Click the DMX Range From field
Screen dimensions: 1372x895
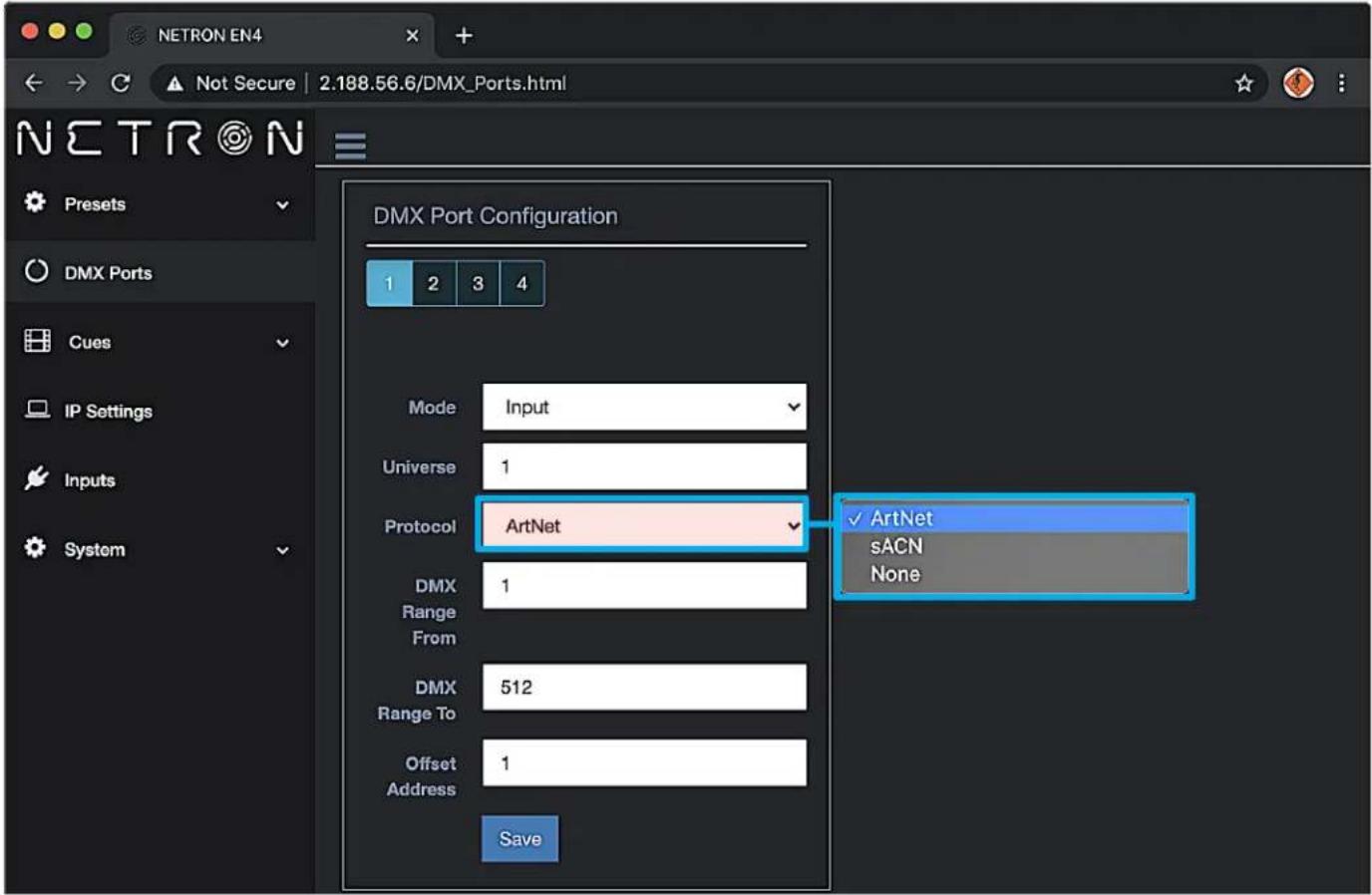(x=644, y=585)
